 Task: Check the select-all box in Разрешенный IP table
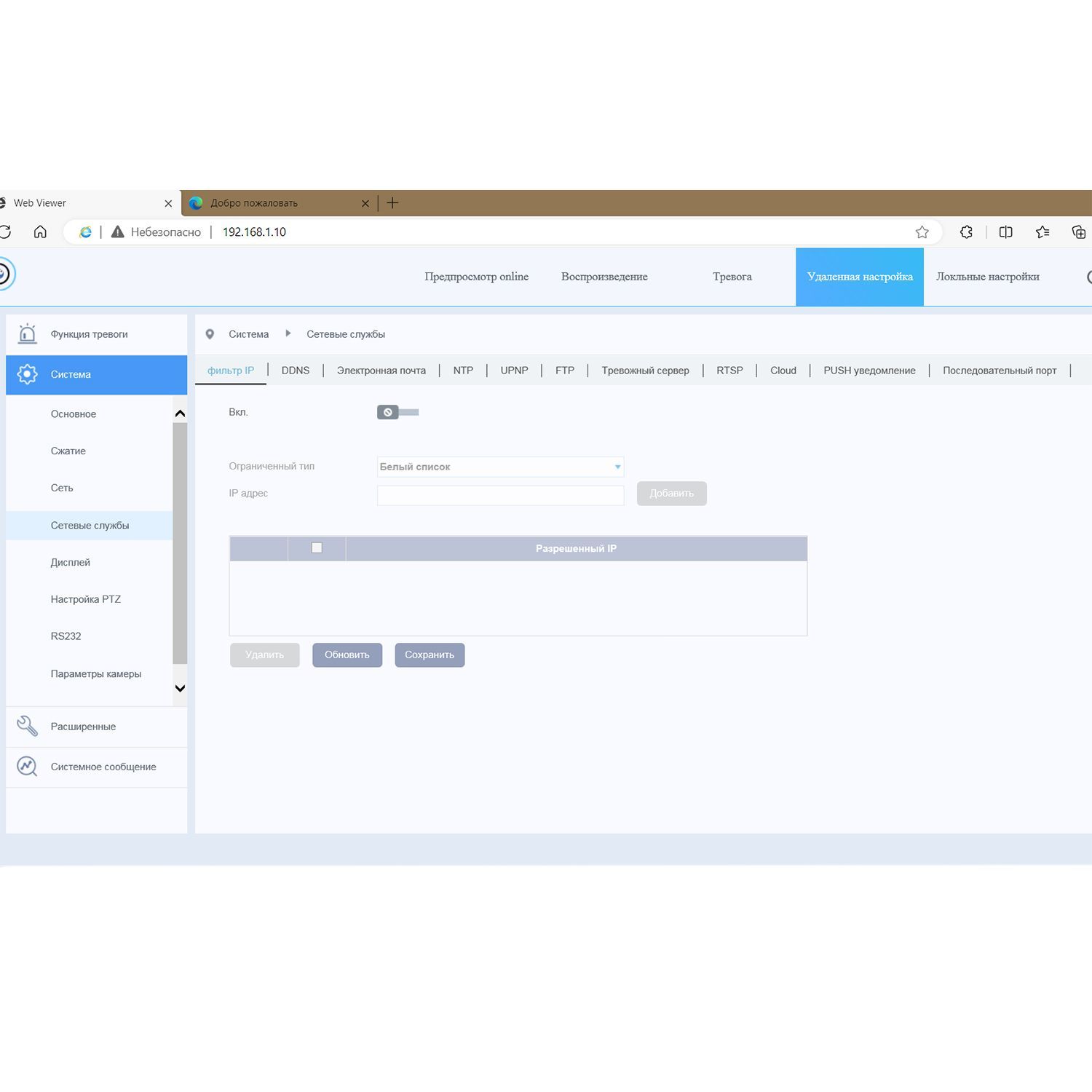pyautogui.click(x=317, y=547)
